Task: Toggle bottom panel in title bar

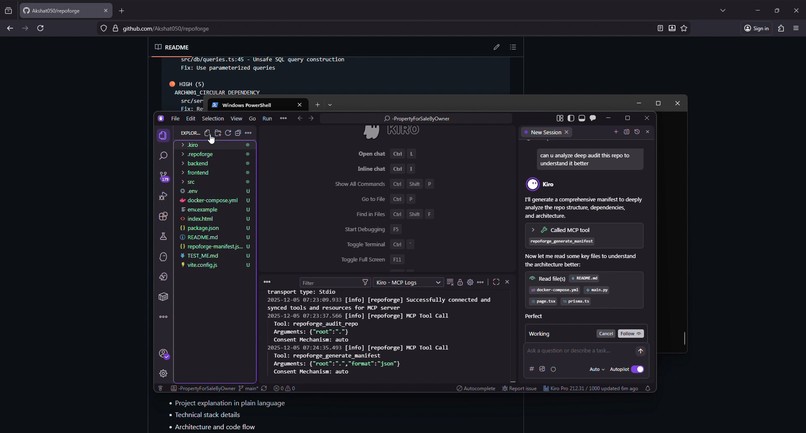Action: point(581,118)
